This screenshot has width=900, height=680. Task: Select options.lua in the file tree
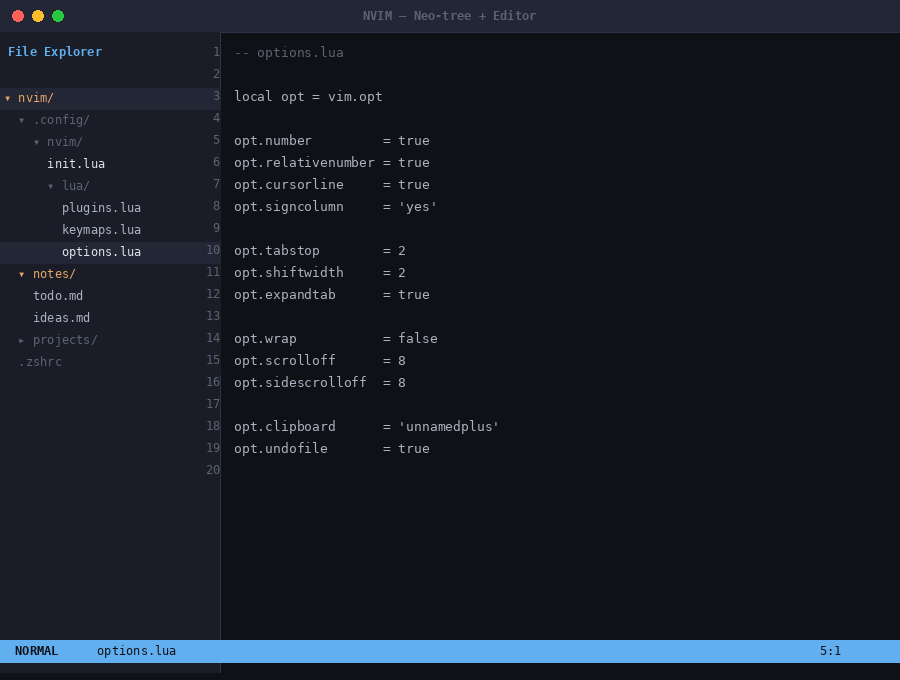[101, 252]
